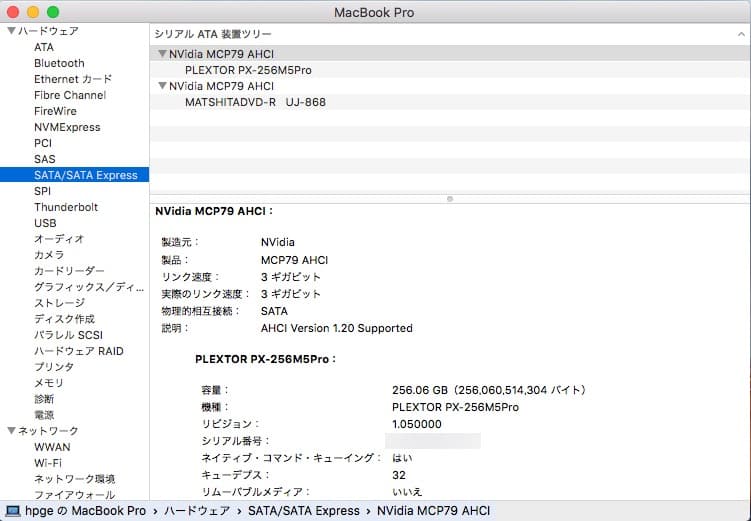Open ネットワーク環境 in the sidebar
751x521 pixels.
tap(74, 479)
